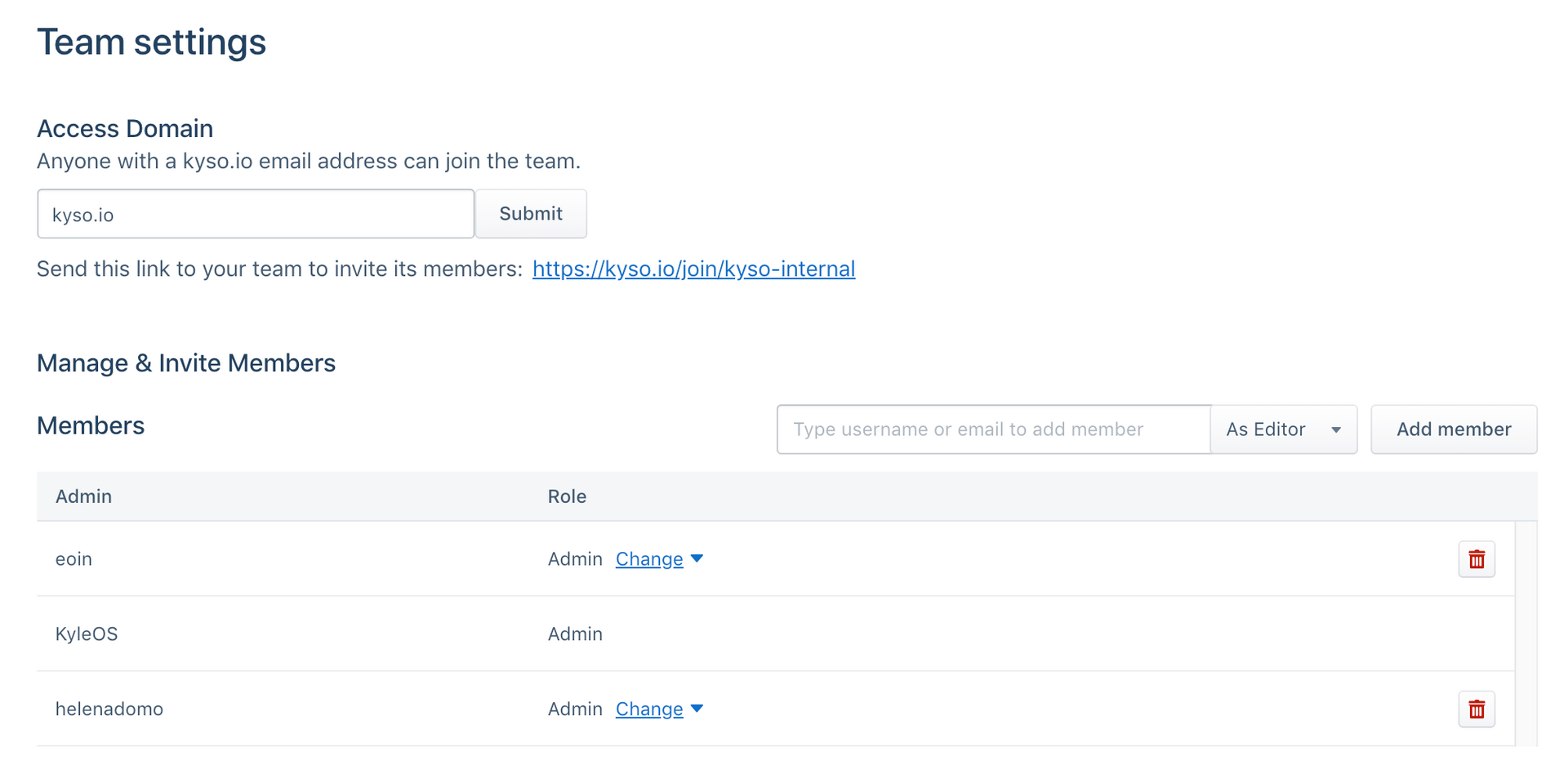Click the Change link for eoin
This screenshot has height=778, width=1568.
click(649, 558)
